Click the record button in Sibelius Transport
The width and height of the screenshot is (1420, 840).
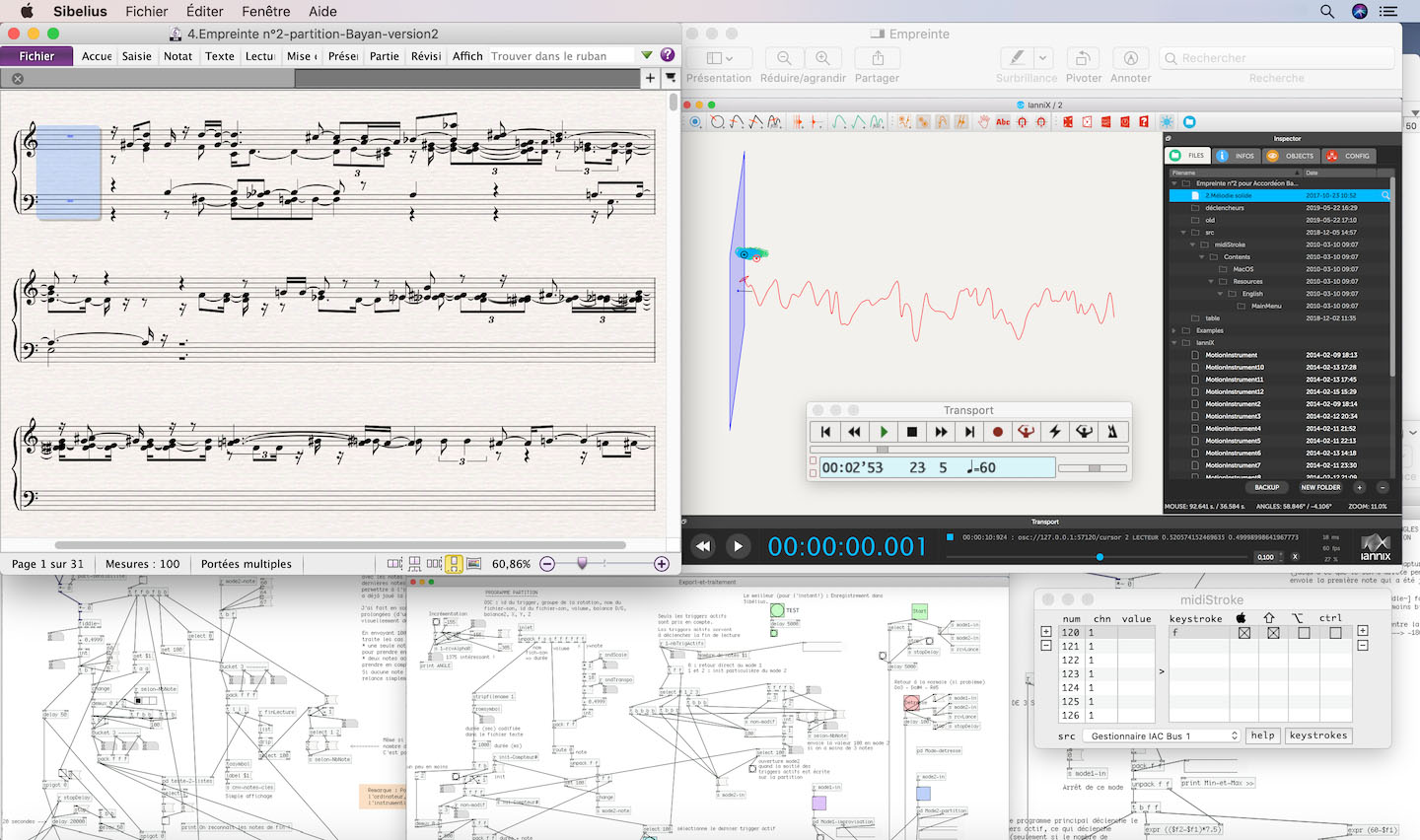tap(998, 432)
